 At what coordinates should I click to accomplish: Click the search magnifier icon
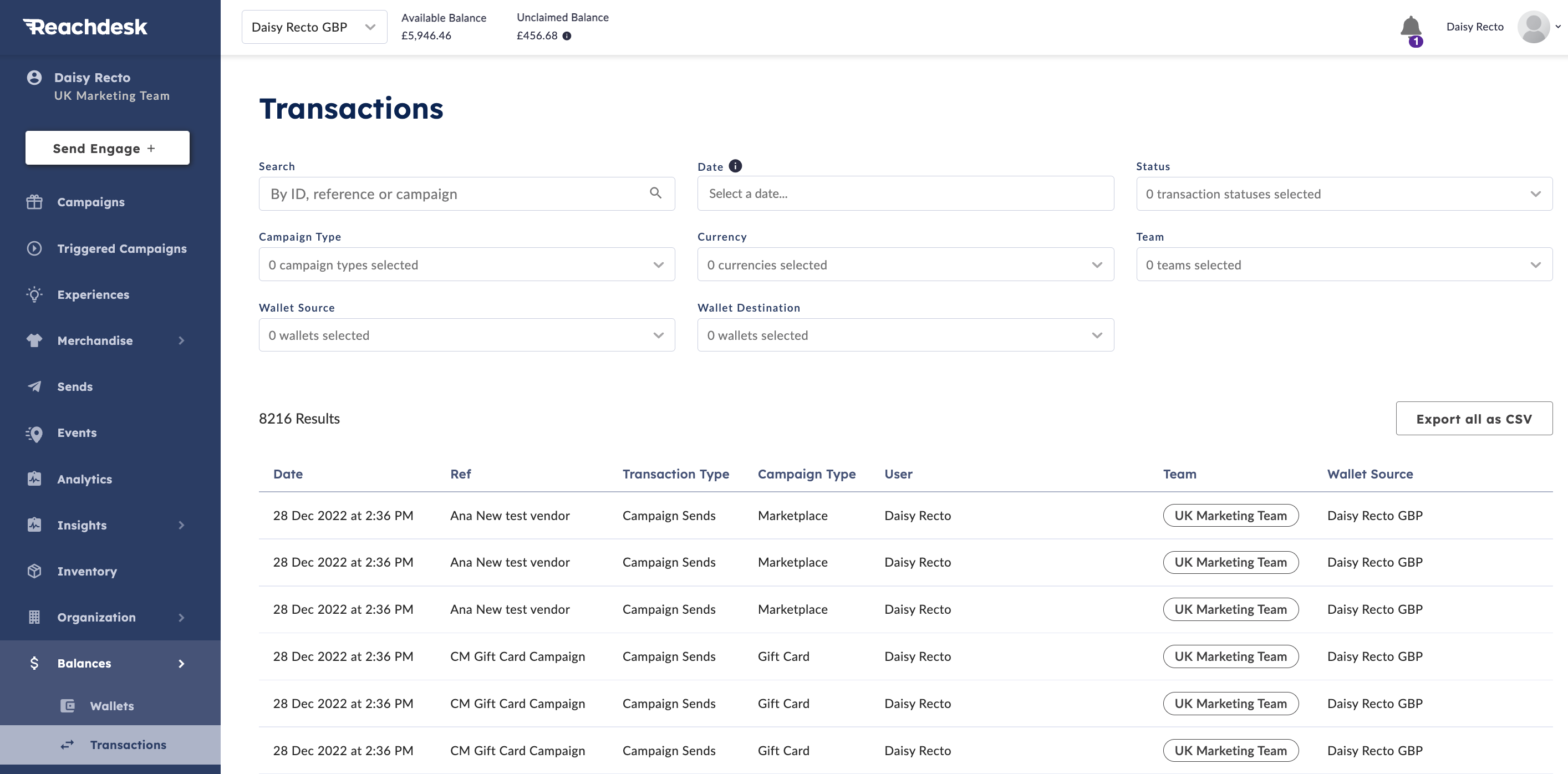point(655,193)
